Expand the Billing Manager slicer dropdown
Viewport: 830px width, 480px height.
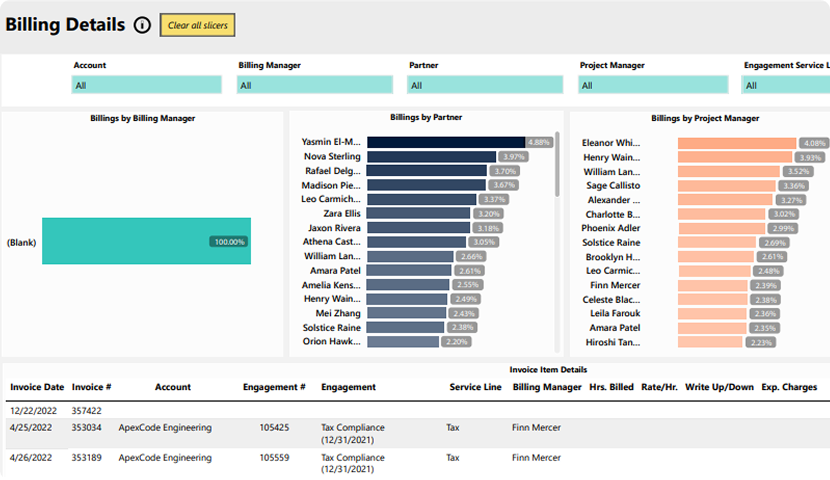316,86
